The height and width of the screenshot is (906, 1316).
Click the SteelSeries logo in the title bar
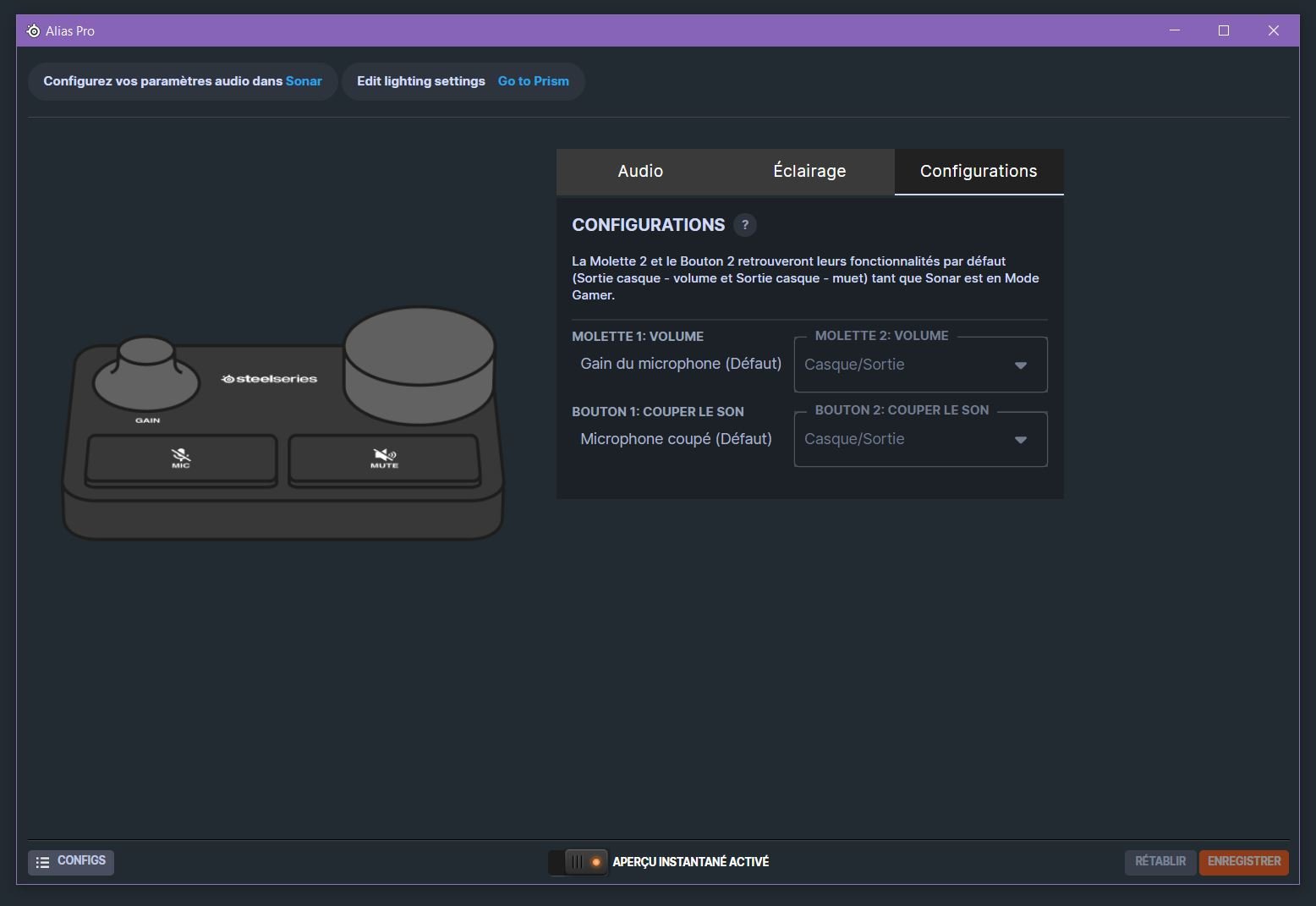(33, 31)
